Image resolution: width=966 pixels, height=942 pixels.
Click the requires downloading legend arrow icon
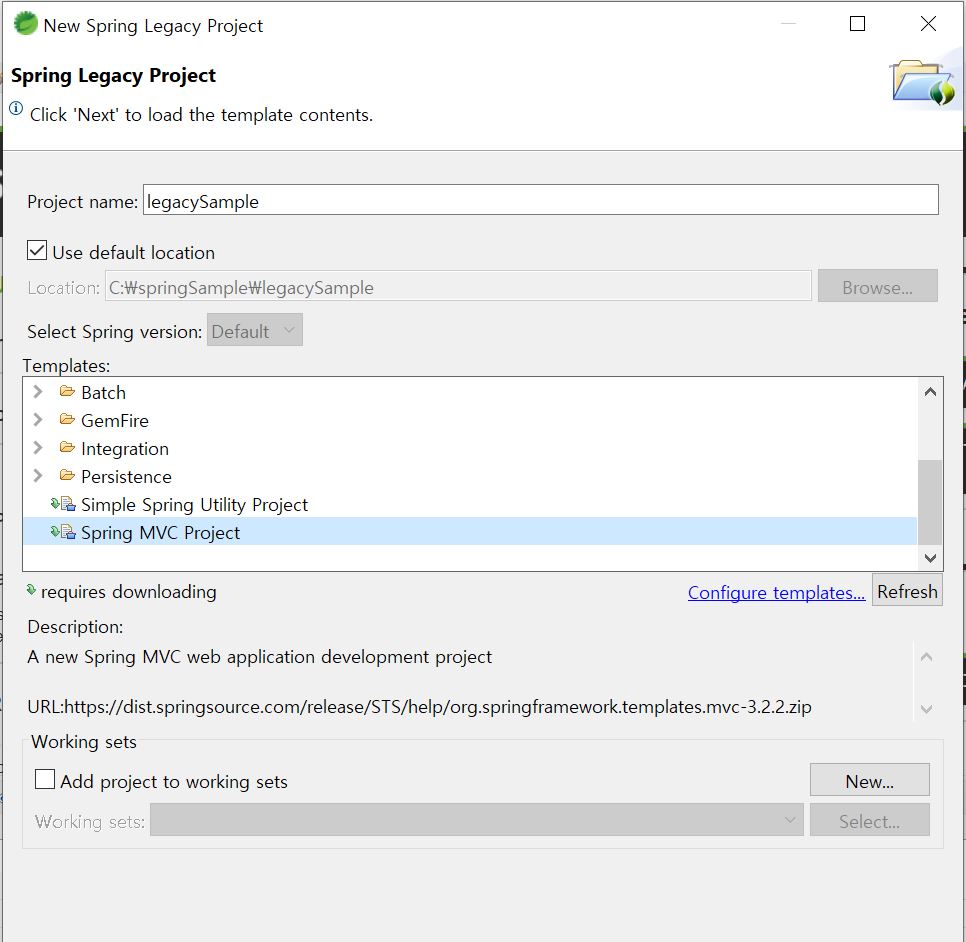(31, 590)
